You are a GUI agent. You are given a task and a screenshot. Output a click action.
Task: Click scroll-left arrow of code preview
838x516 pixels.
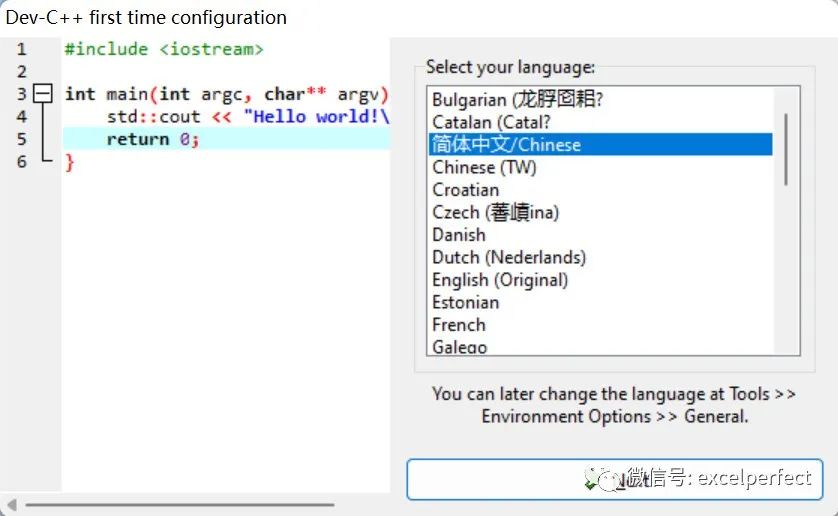11,504
